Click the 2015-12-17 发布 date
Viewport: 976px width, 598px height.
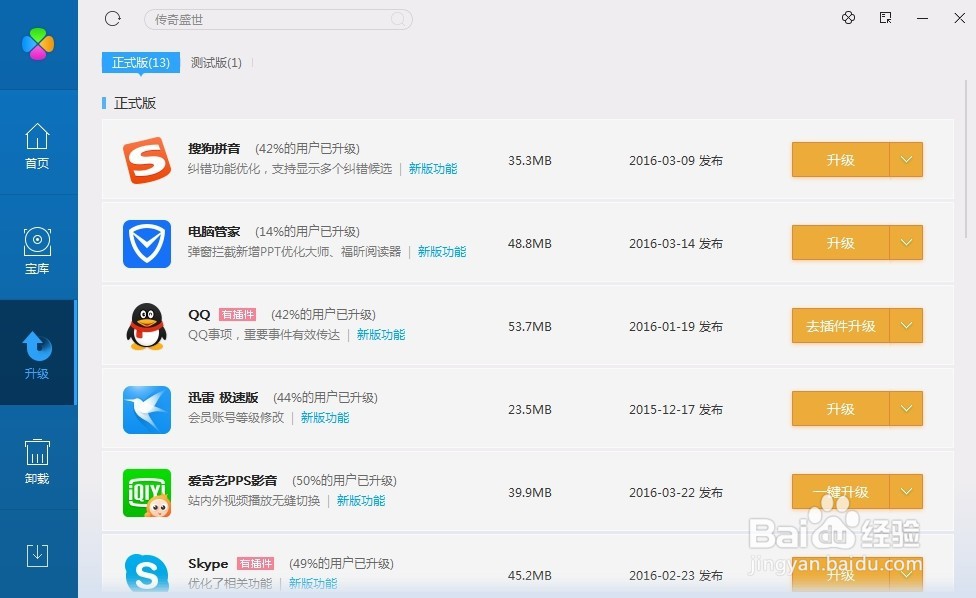coord(676,409)
